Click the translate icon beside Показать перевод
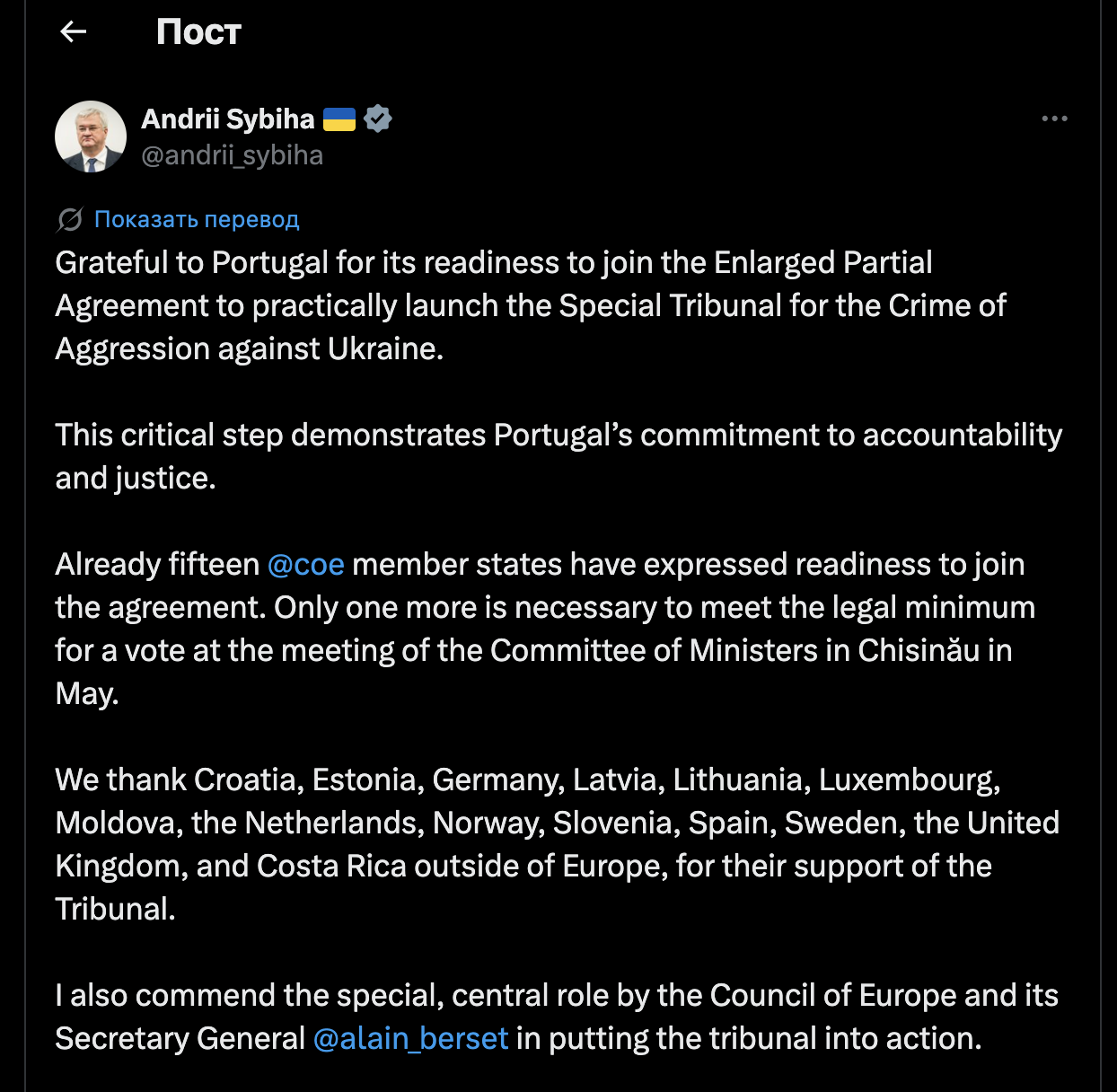This screenshot has height=1092, width=1117. point(70,219)
